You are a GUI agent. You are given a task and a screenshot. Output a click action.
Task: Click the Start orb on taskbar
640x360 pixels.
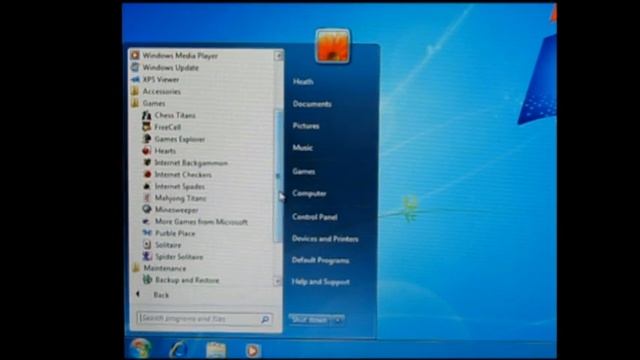coord(140,349)
